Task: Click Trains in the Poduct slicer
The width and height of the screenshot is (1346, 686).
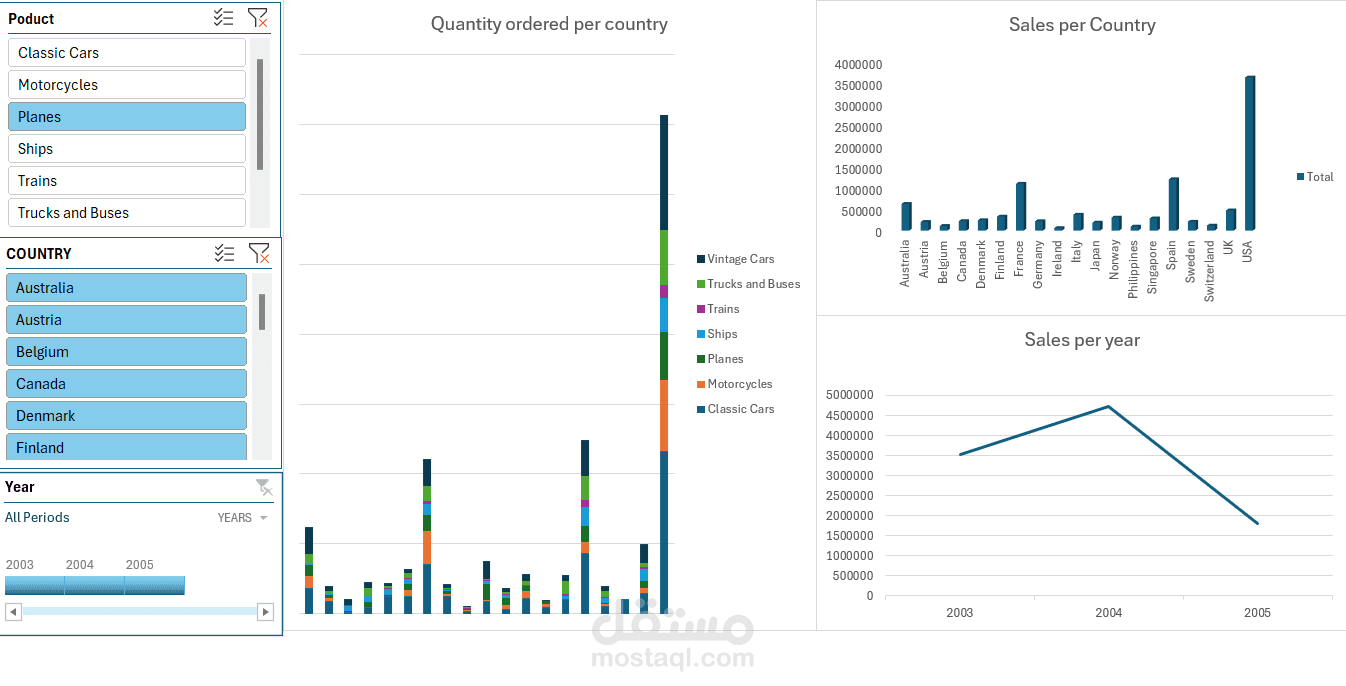Action: pyautogui.click(x=126, y=180)
